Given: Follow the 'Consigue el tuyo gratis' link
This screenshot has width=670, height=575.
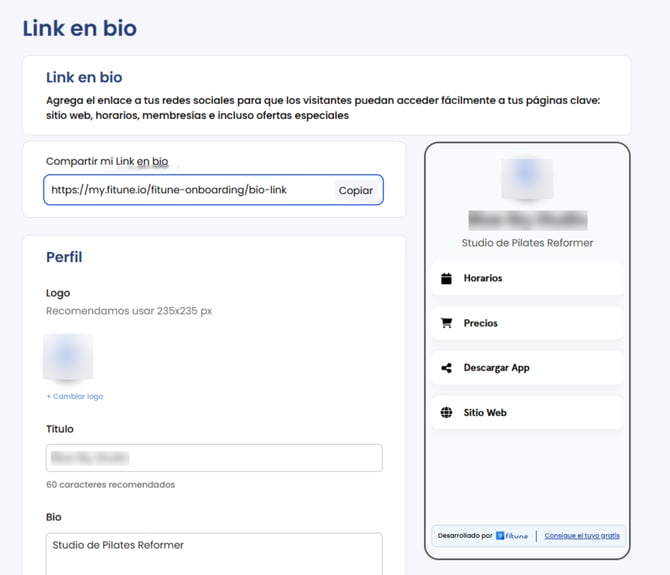Looking at the screenshot, I should click(x=582, y=536).
